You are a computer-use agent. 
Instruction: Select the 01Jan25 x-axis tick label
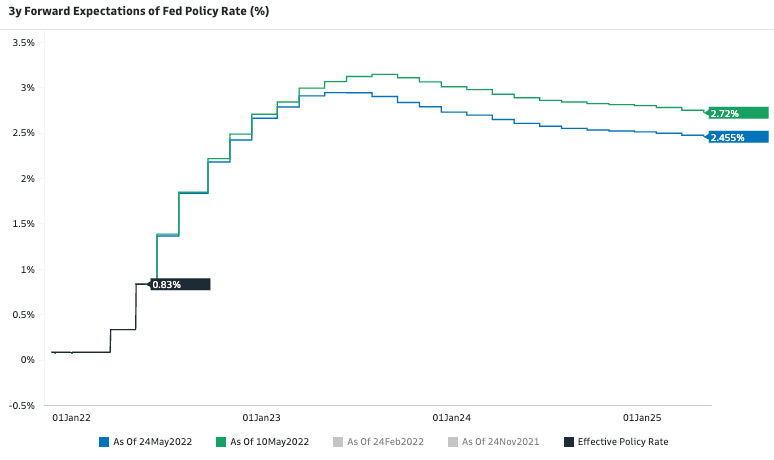[x=642, y=416]
